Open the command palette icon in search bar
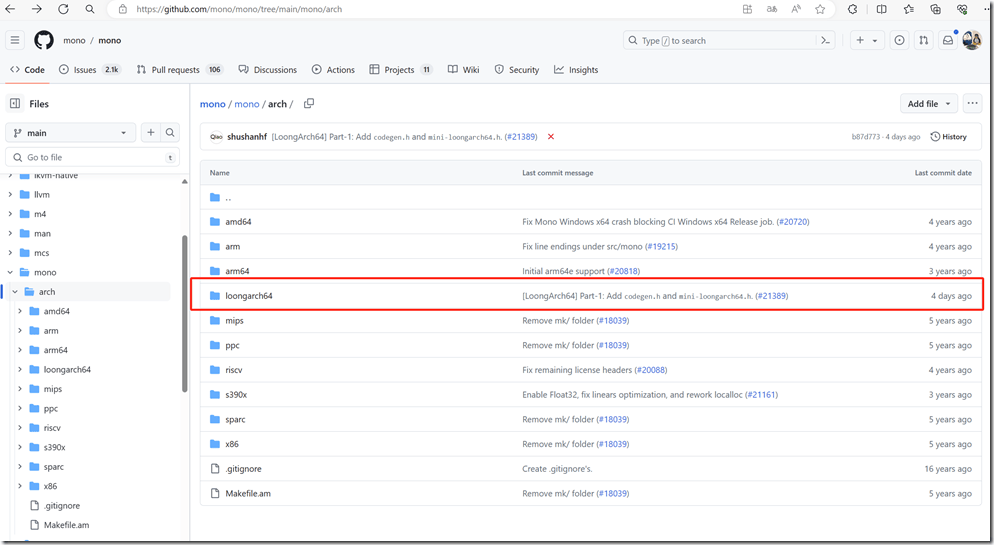 tap(825, 41)
